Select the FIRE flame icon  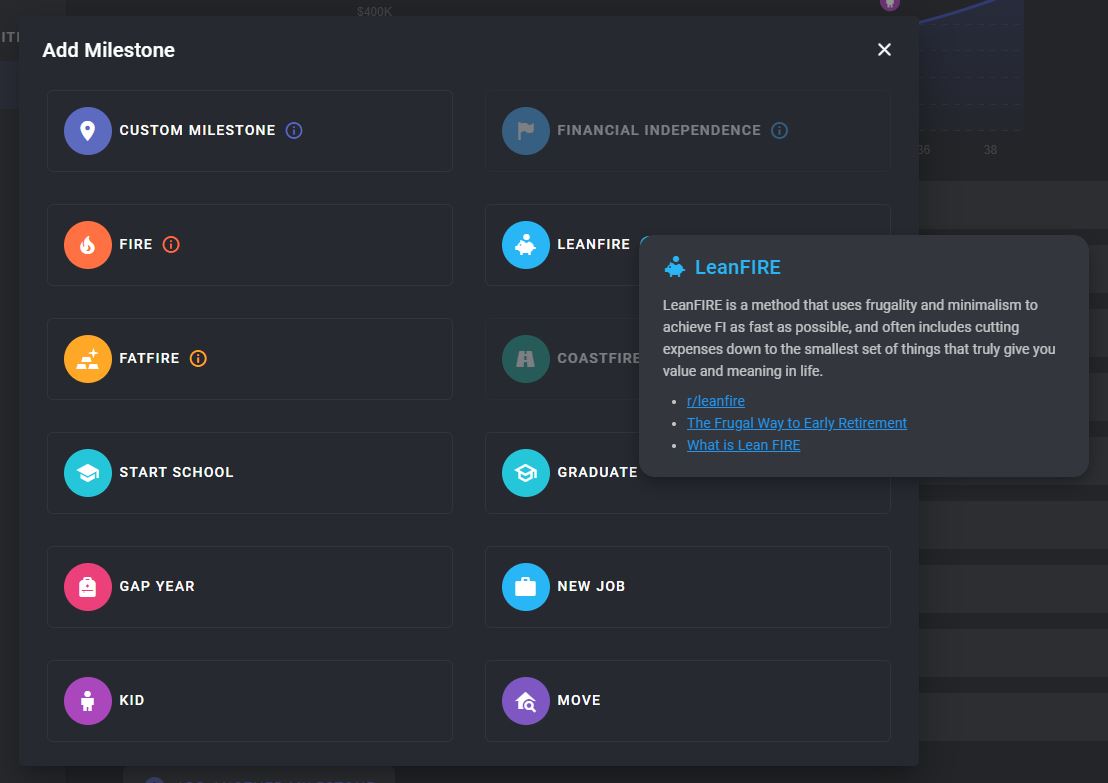(88, 245)
